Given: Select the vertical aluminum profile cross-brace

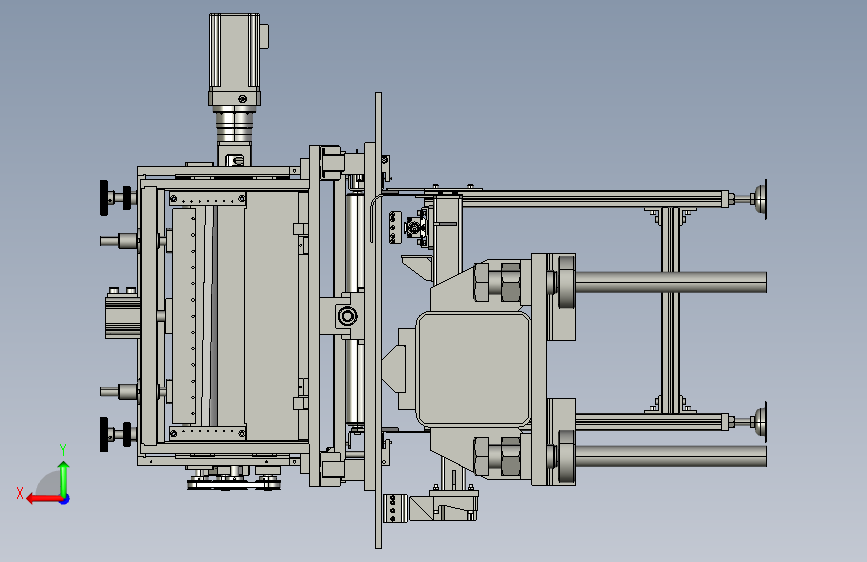Looking at the screenshot, I should [x=670, y=310].
